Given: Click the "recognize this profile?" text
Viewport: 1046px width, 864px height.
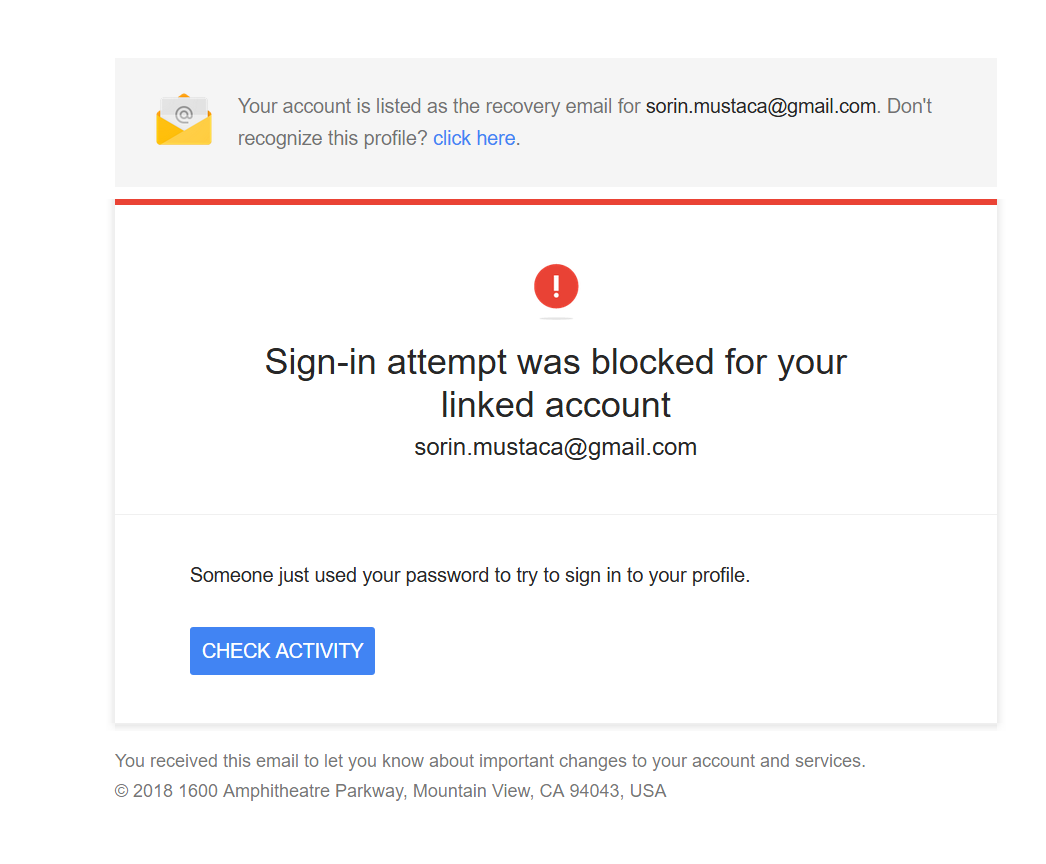Looking at the screenshot, I should coord(332,138).
